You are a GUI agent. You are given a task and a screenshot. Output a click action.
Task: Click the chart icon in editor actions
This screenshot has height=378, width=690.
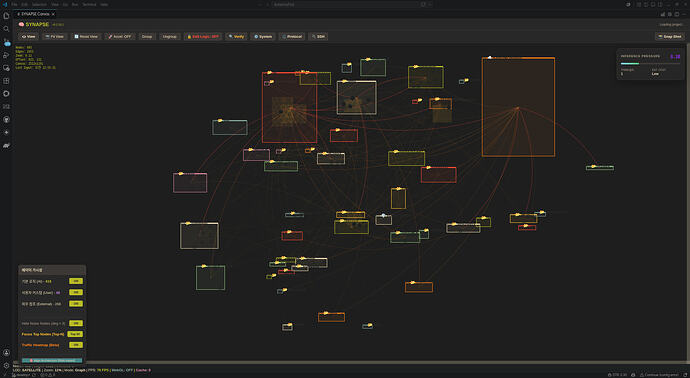click(663, 14)
